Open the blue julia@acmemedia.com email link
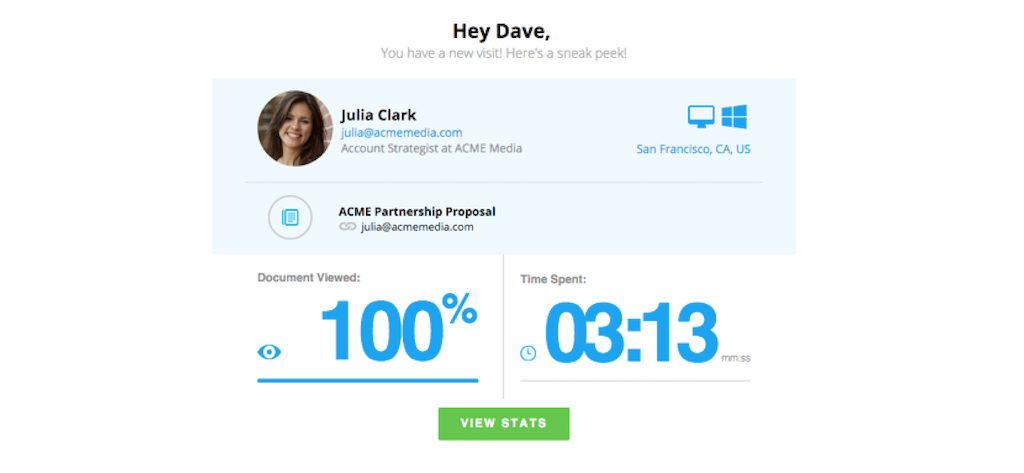Screen dimensions: 1024x473 point(402,133)
